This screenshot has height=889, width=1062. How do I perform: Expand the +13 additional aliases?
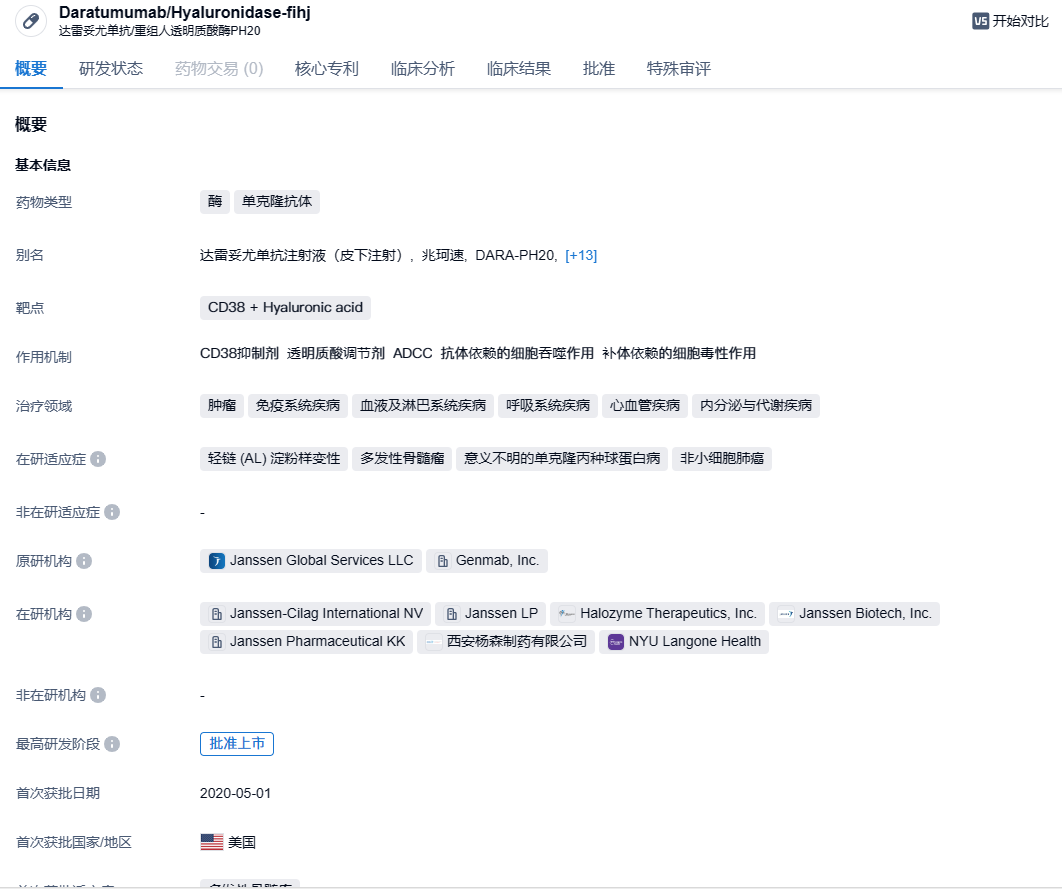(x=581, y=255)
